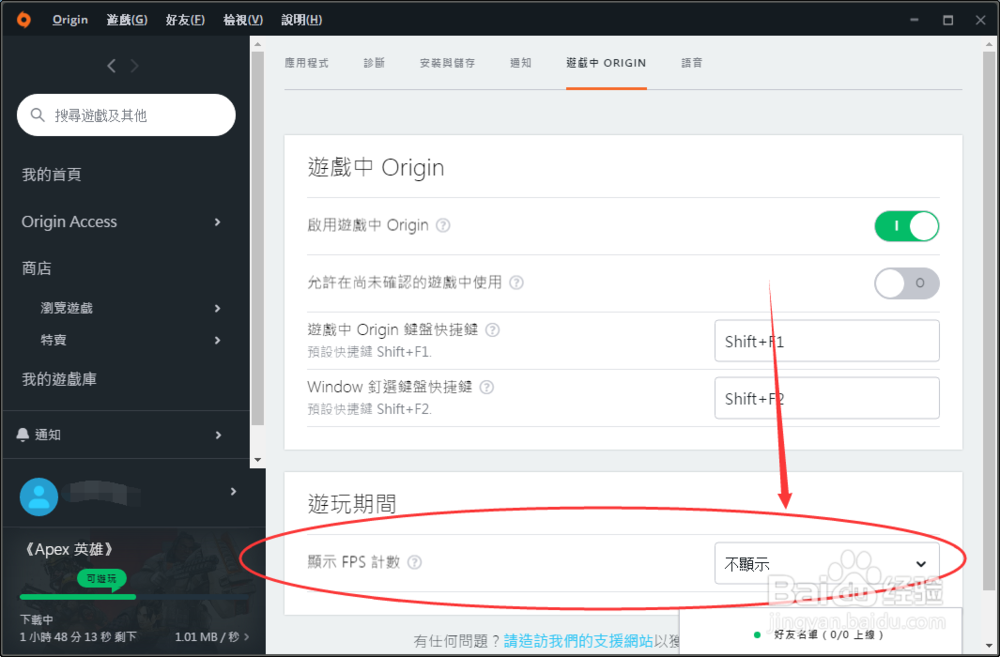Click the search magnifier icon
1000x657 pixels.
click(x=38, y=115)
